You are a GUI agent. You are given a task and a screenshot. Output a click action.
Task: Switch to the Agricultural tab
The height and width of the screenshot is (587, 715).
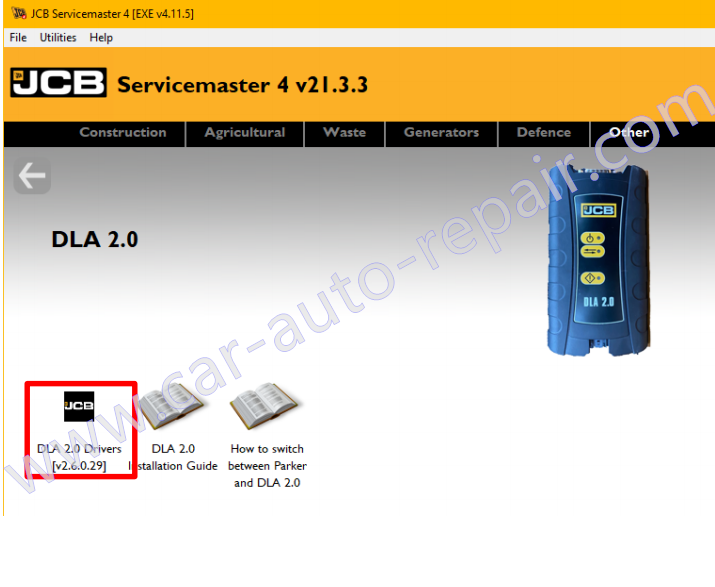point(245,132)
